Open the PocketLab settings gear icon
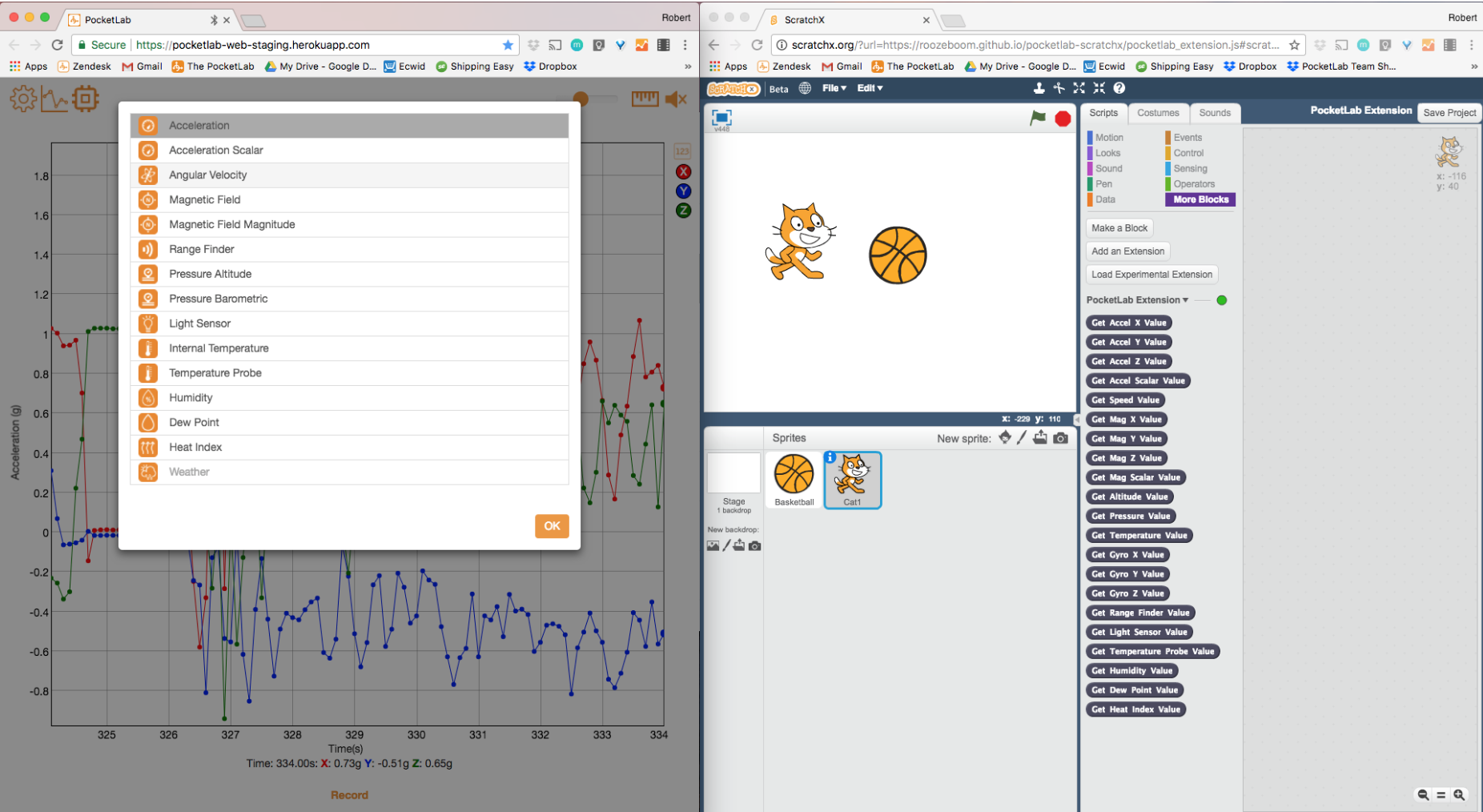This screenshot has width=1483, height=812. point(23,98)
